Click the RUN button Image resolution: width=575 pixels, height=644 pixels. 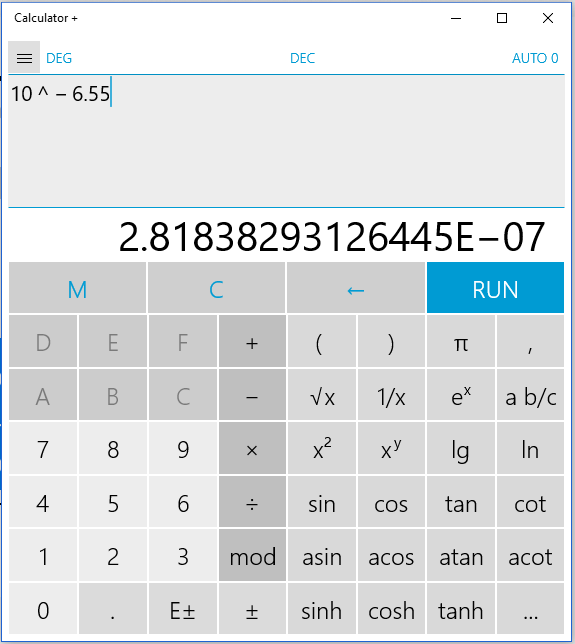[x=495, y=288]
